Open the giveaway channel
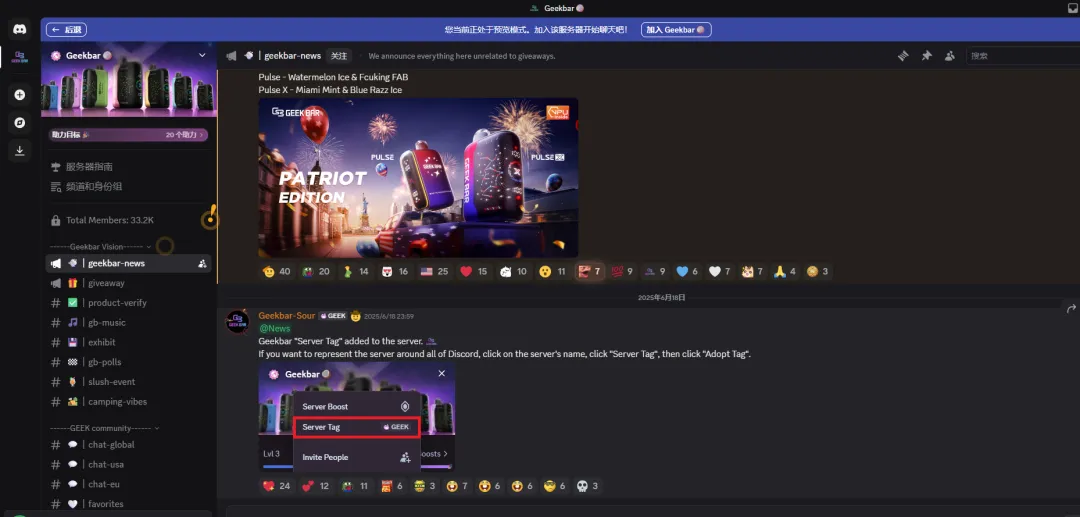 [x=128, y=283]
